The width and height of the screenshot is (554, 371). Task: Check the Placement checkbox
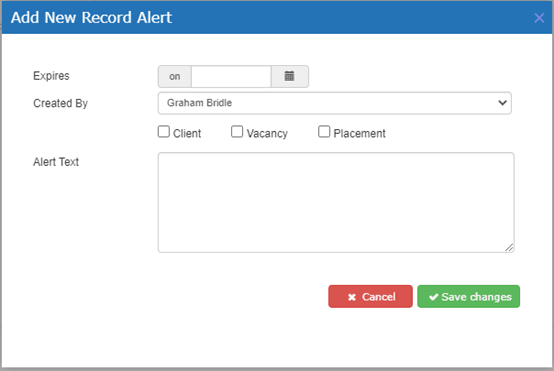tap(324, 132)
